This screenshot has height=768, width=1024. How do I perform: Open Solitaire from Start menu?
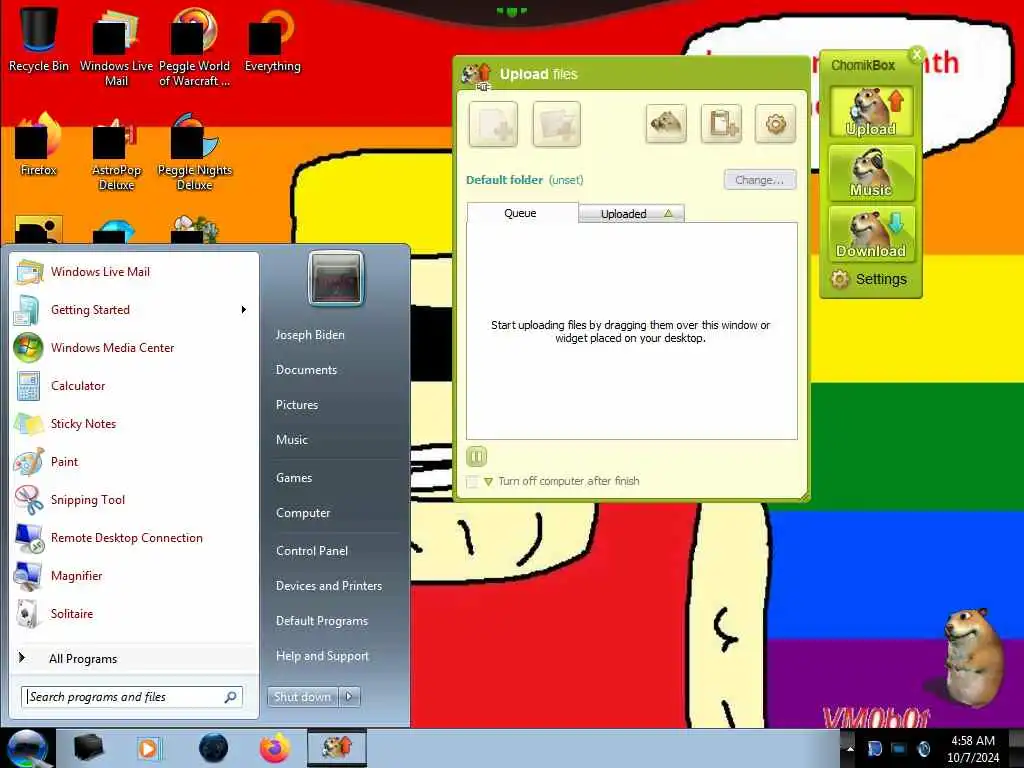[135, 614]
